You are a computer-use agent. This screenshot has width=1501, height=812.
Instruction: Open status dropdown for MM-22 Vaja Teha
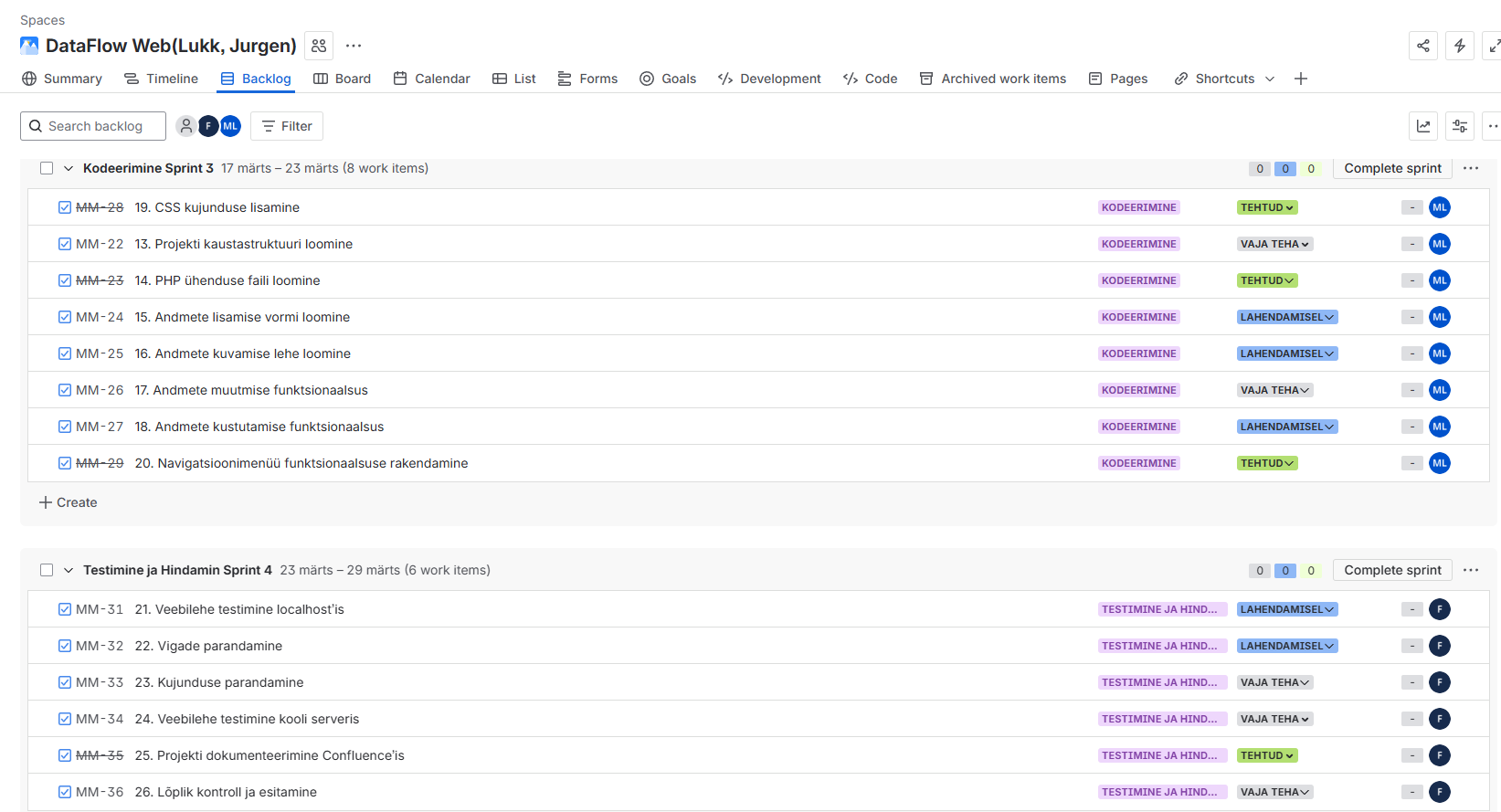pyautogui.click(x=1274, y=244)
